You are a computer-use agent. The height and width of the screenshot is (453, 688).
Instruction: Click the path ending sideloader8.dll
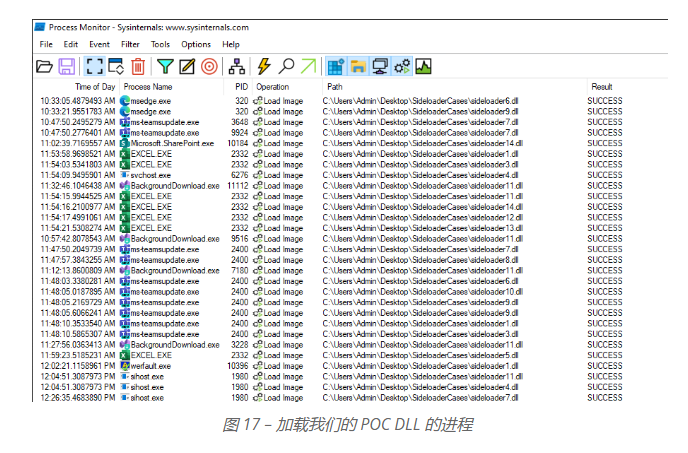[x=420, y=260]
